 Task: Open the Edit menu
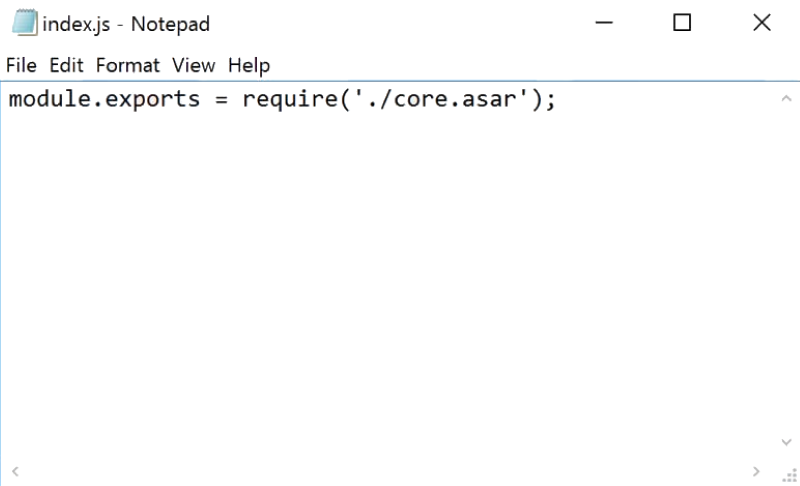66,65
